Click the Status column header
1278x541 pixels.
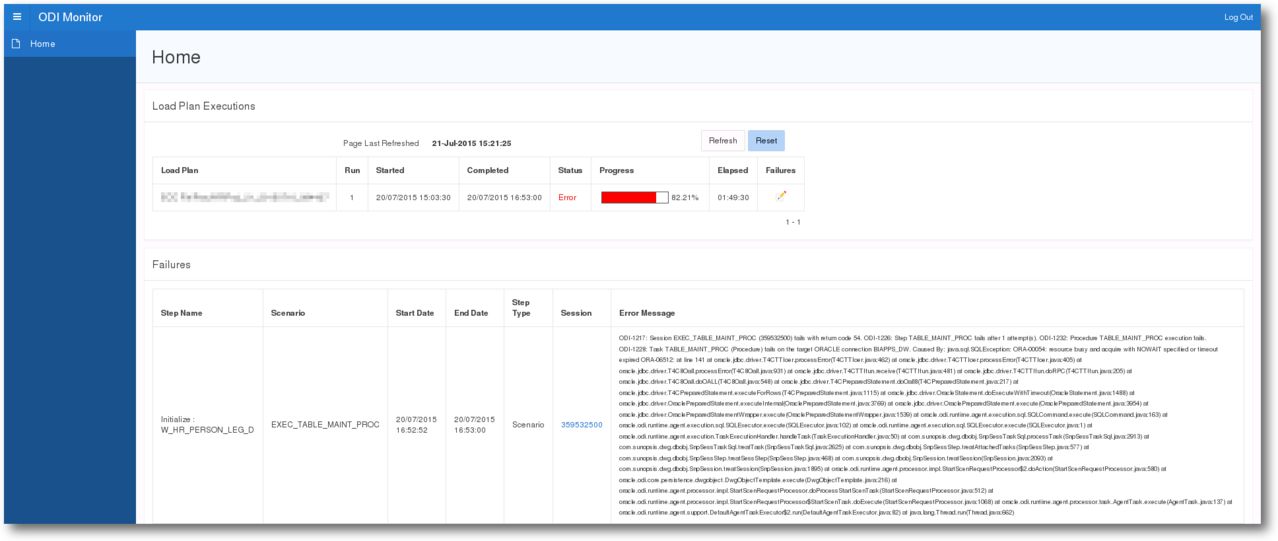pos(570,170)
